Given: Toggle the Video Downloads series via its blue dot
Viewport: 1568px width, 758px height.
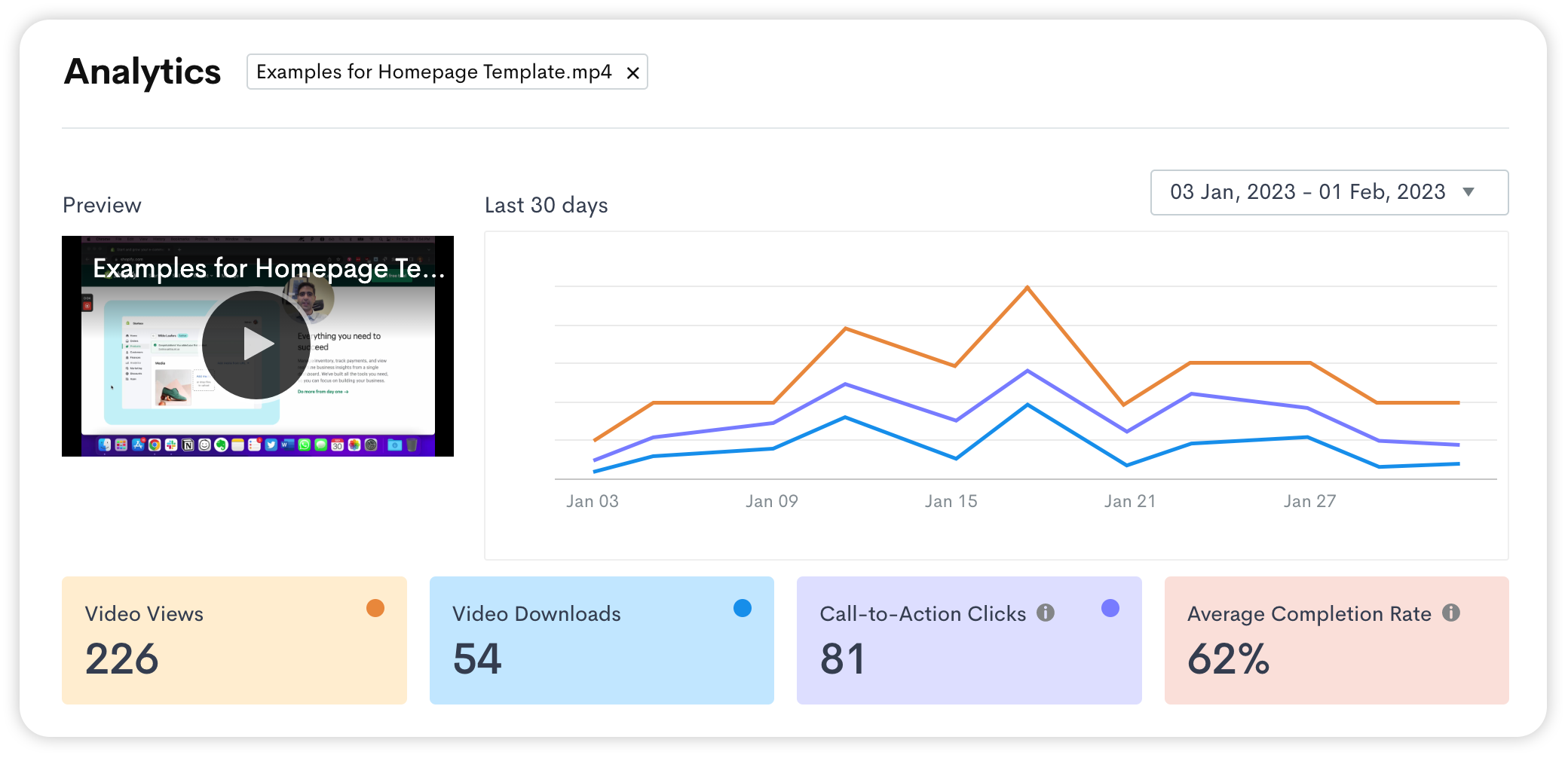Looking at the screenshot, I should (x=743, y=607).
